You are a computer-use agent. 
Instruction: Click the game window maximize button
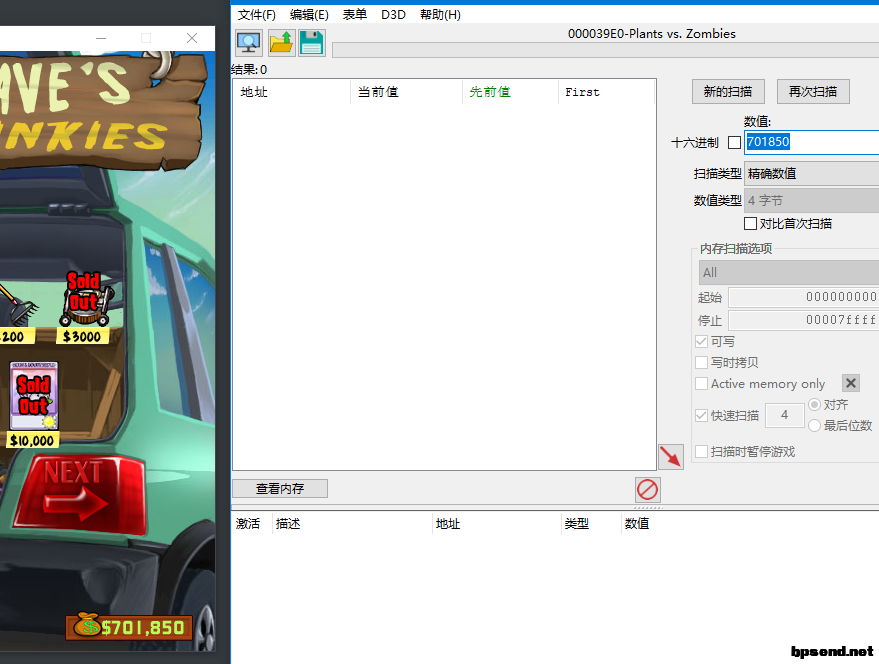coord(146,38)
